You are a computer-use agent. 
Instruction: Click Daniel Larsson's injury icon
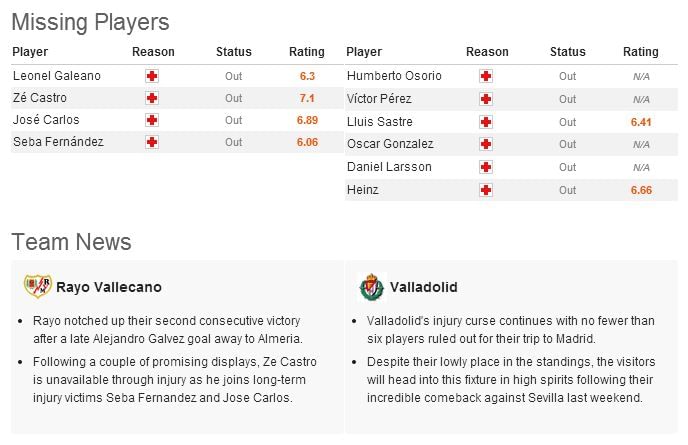click(x=486, y=167)
